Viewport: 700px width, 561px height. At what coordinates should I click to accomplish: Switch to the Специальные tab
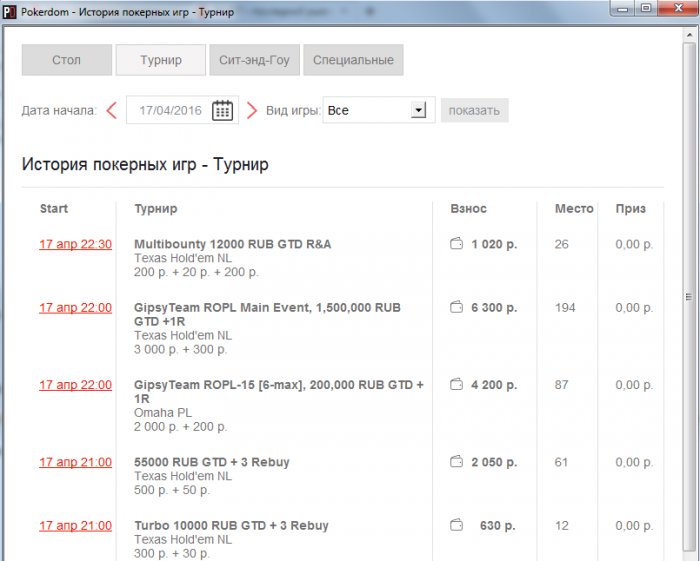[353, 60]
